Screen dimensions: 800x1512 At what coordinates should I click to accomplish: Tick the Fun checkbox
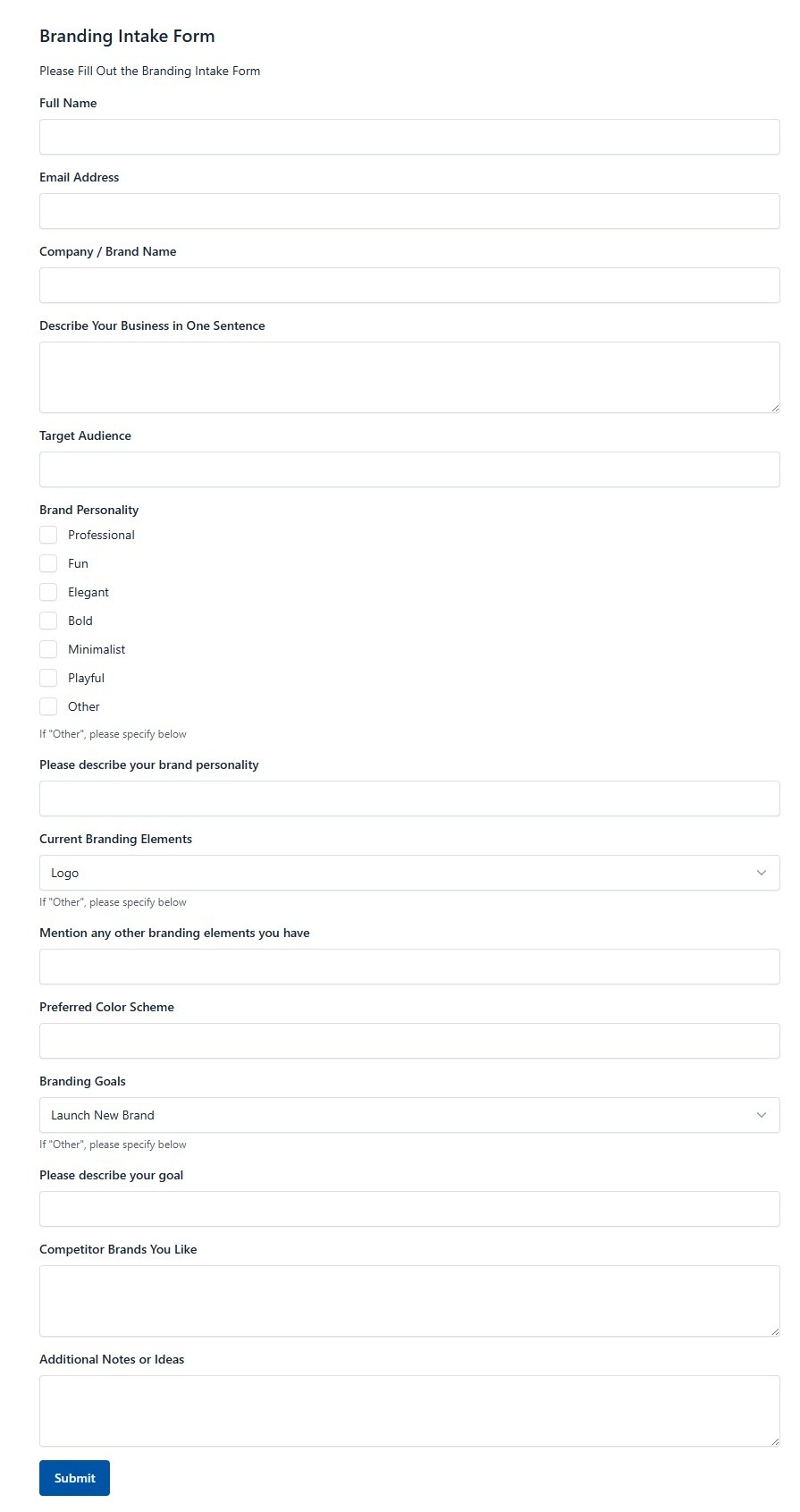(x=48, y=563)
